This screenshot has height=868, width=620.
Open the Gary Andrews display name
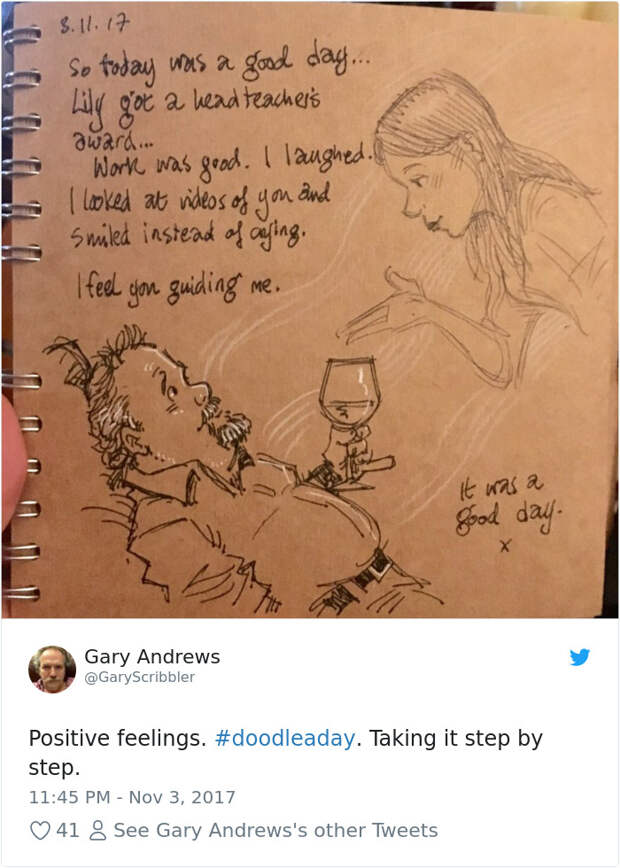click(152, 657)
